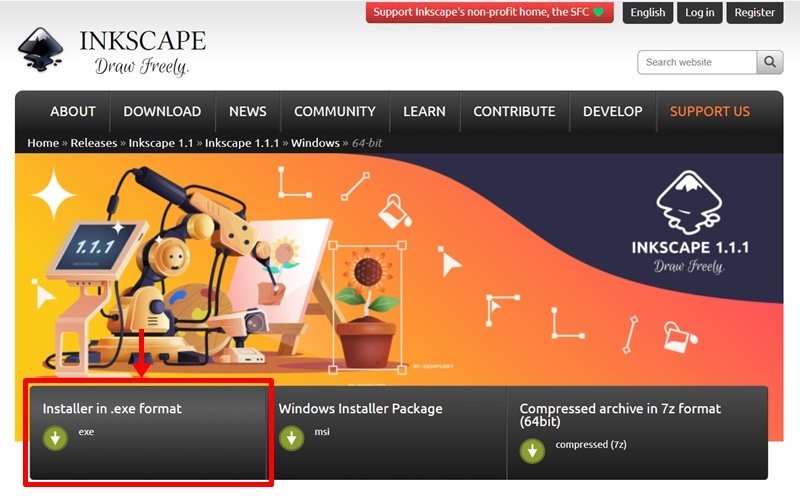Open the COMMUNITY menu
The width and height of the screenshot is (800, 497).
[335, 111]
